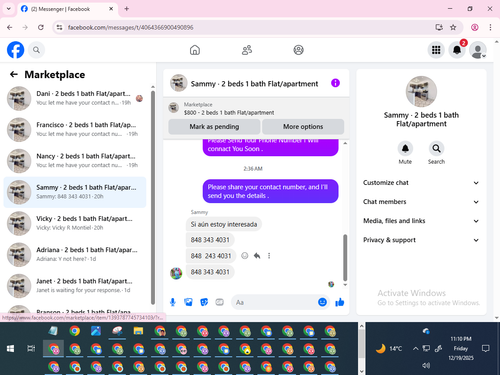The width and height of the screenshot is (500, 375).
Task: Open more options for 848 243 4031 message
Action: point(269,256)
